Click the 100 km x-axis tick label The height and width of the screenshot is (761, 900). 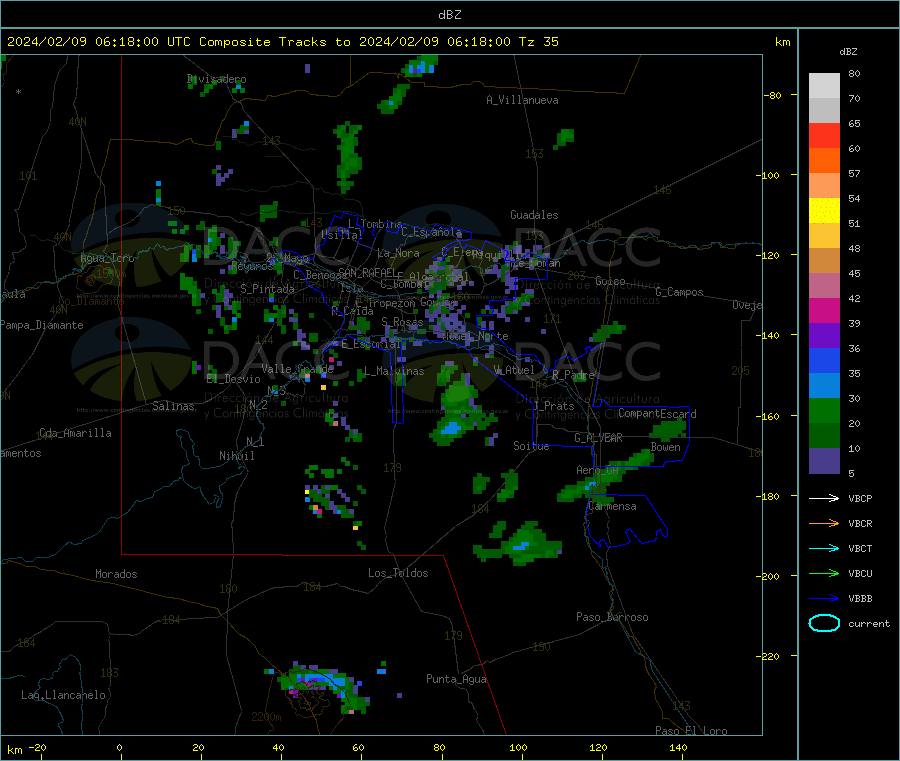point(518,747)
